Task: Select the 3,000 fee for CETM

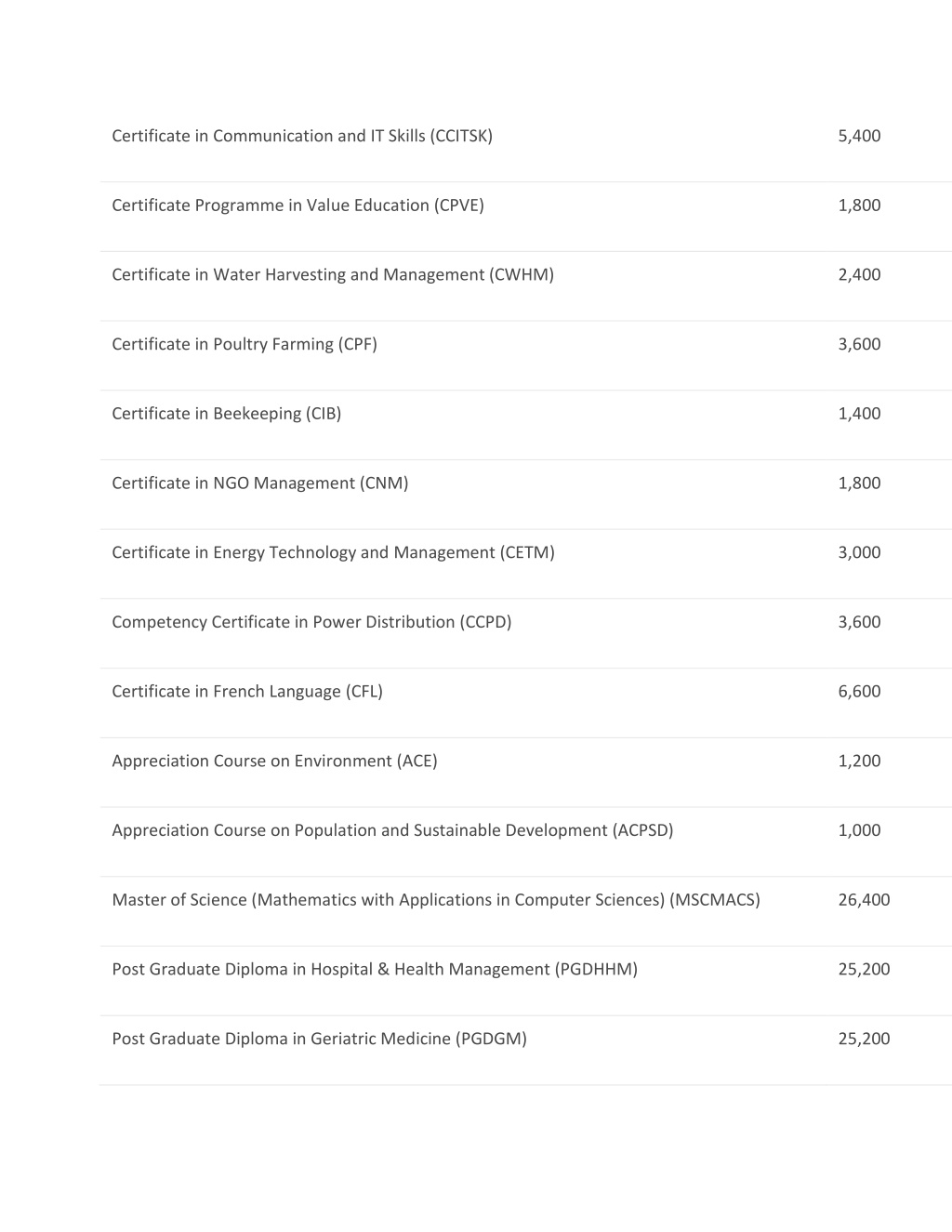Action: pos(859,552)
